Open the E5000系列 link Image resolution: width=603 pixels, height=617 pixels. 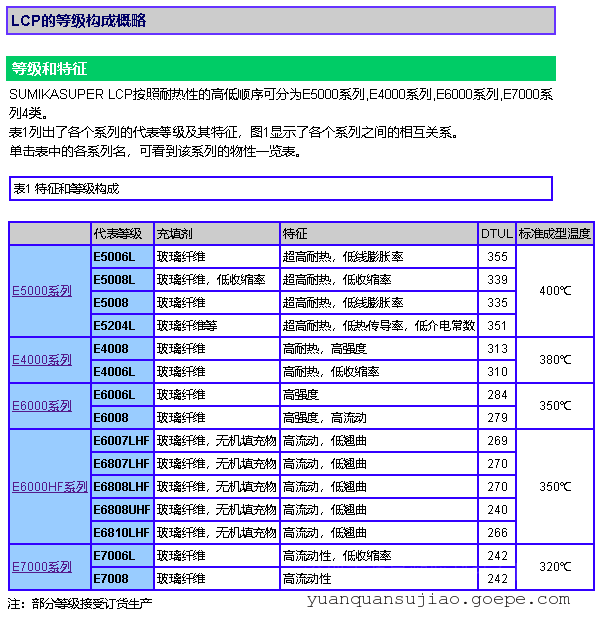click(42, 291)
